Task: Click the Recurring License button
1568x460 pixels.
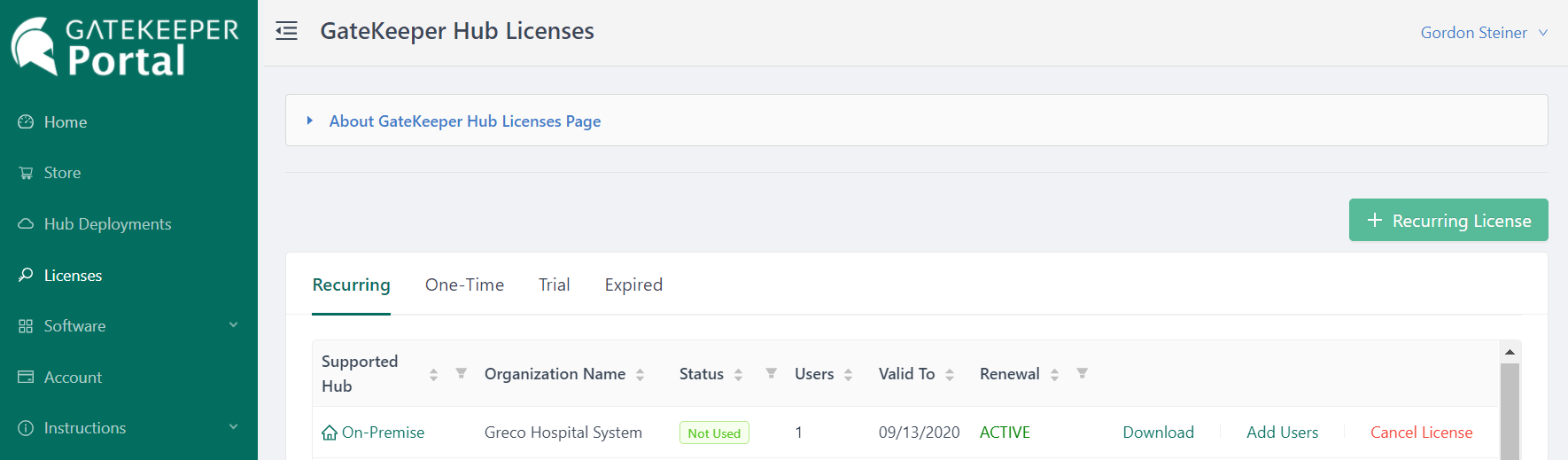Action: tap(1448, 221)
